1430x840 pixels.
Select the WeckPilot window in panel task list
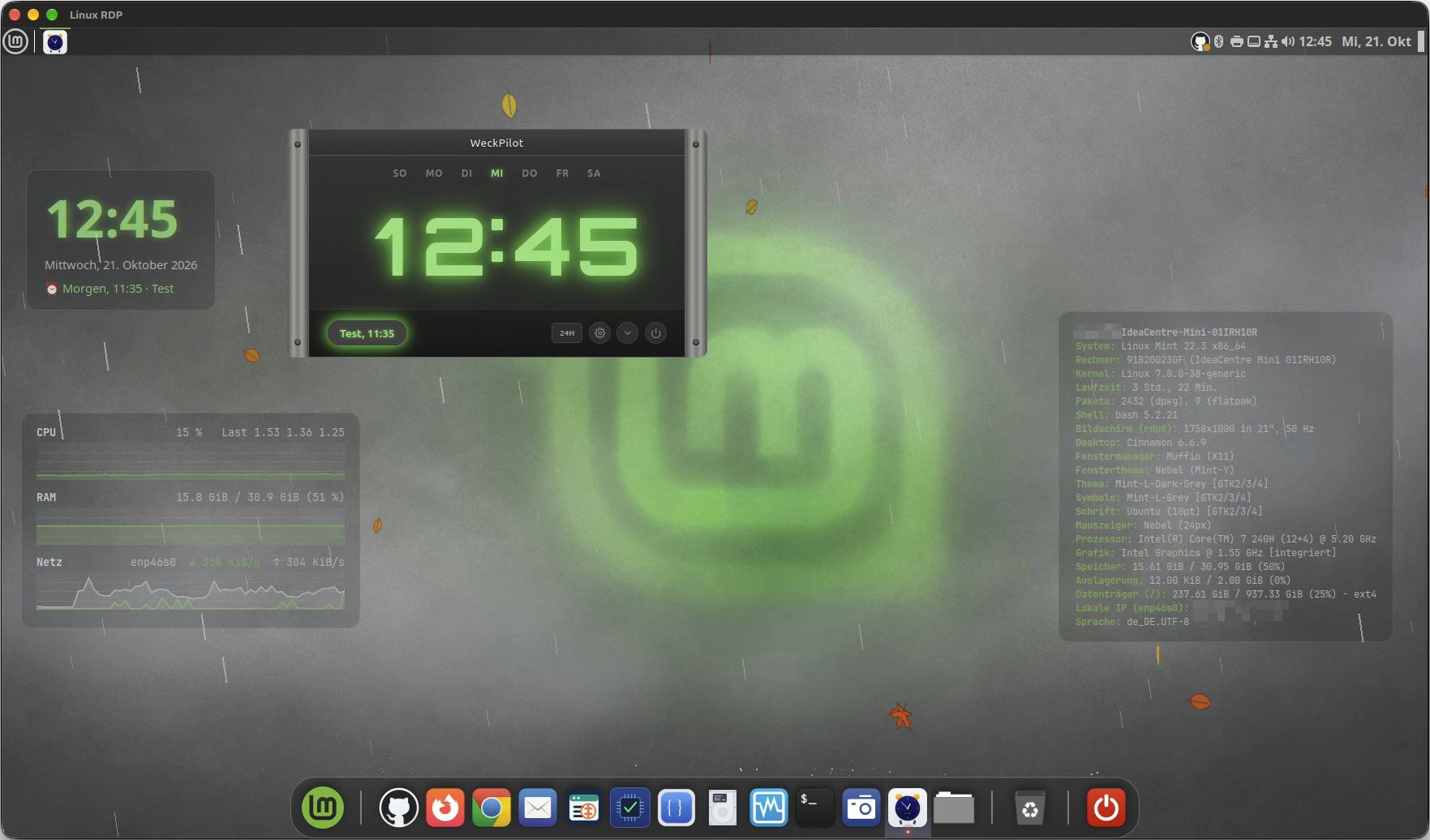point(55,41)
